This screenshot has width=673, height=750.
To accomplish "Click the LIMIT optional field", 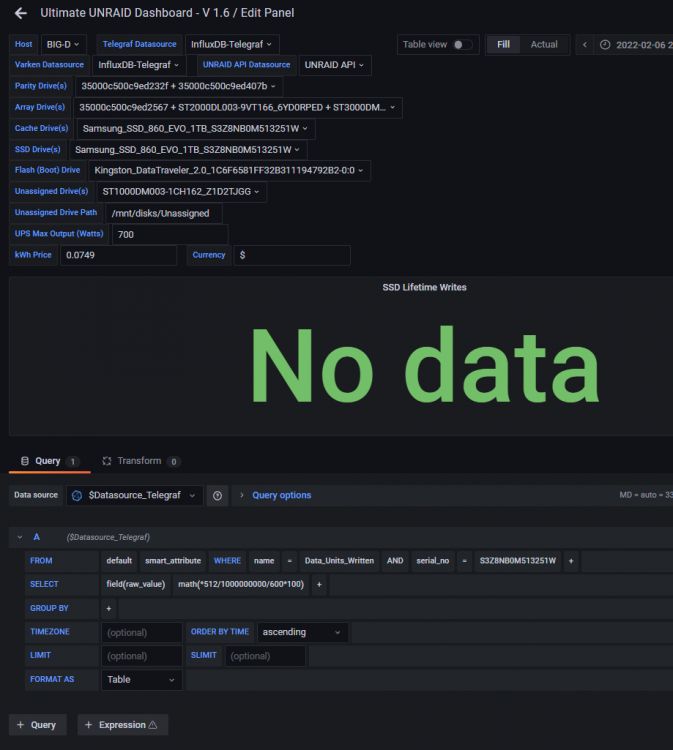I will point(142,656).
